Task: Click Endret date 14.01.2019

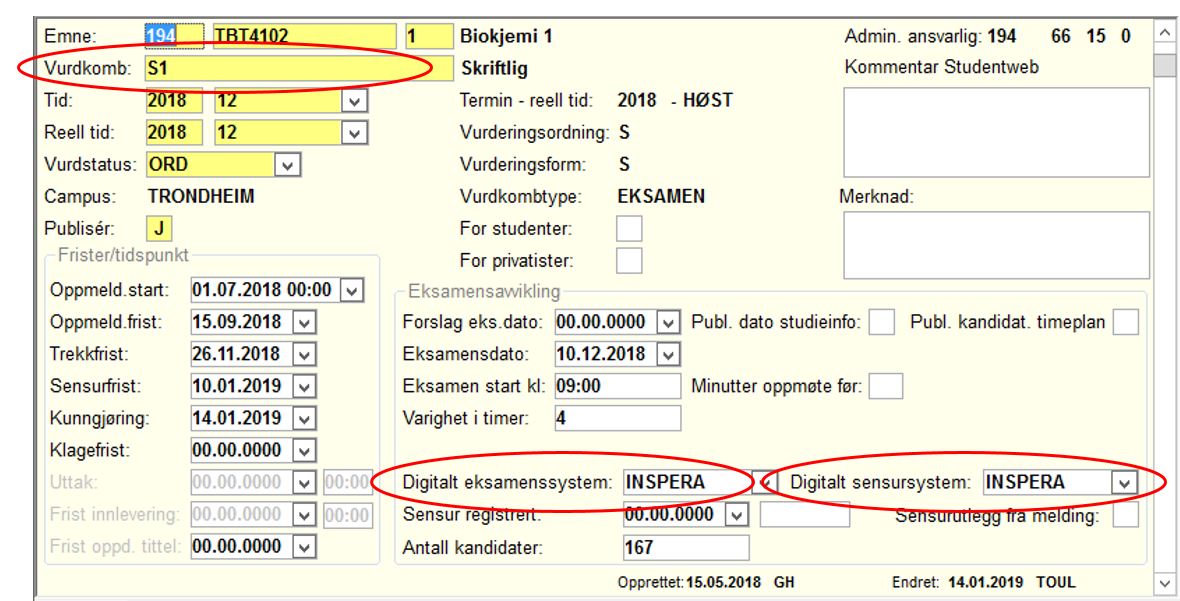Action: point(986,583)
